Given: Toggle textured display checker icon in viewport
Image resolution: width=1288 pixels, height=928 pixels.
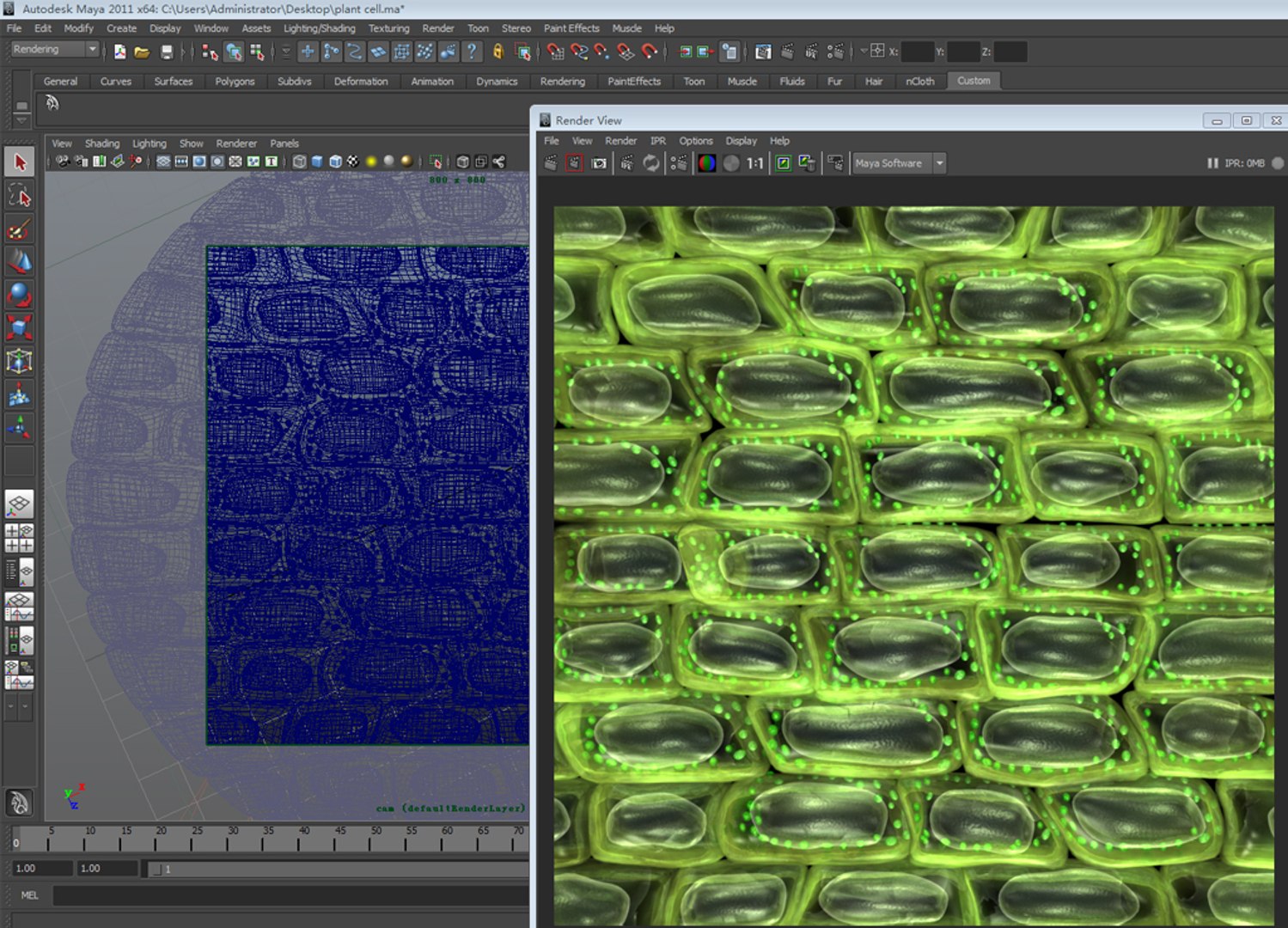Looking at the screenshot, I should pos(352,161).
